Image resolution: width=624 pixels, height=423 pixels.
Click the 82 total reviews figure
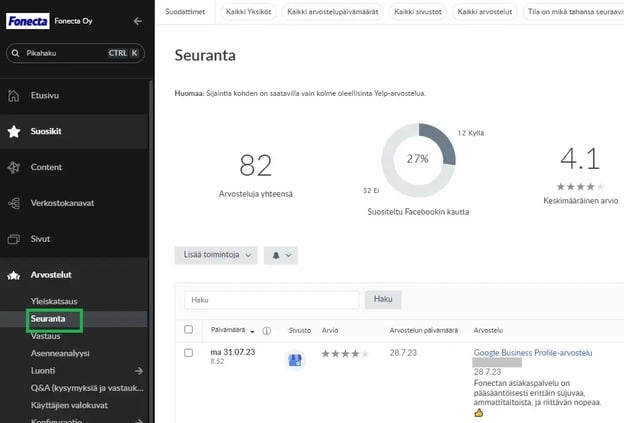pos(255,166)
